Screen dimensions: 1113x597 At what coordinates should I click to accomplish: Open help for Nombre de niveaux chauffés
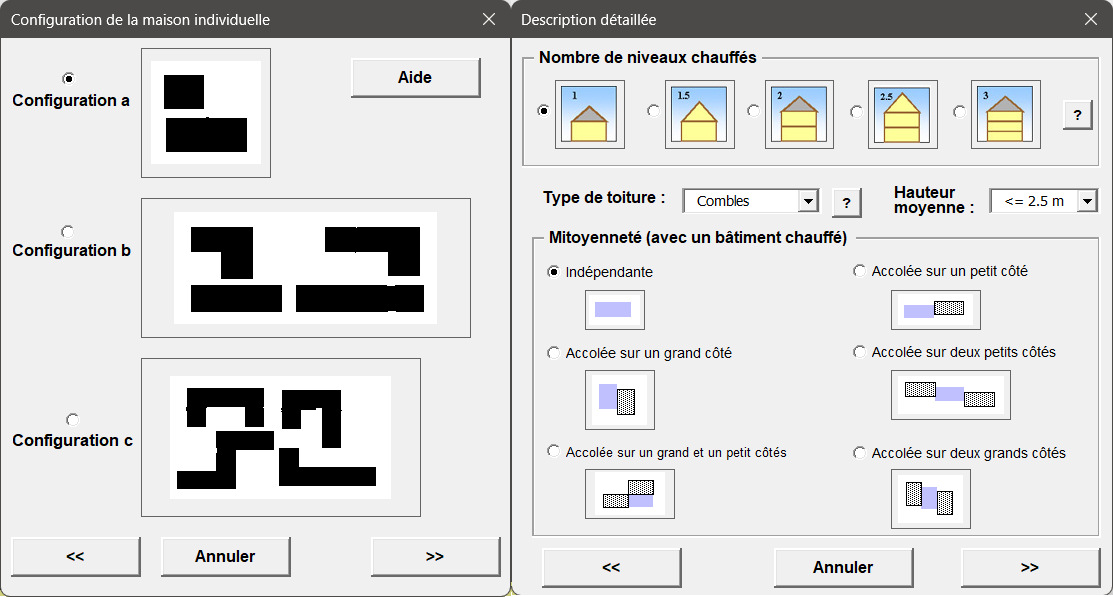pyautogui.click(x=1077, y=115)
